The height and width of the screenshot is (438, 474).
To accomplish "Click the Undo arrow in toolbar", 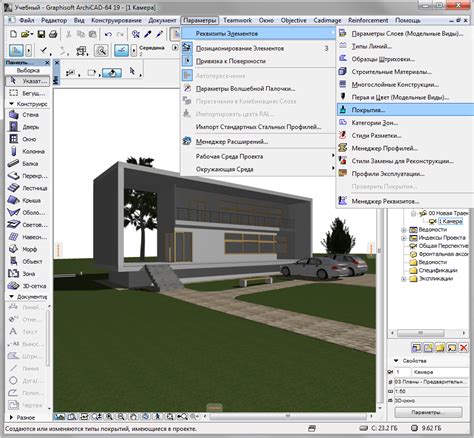I will click(x=108, y=34).
